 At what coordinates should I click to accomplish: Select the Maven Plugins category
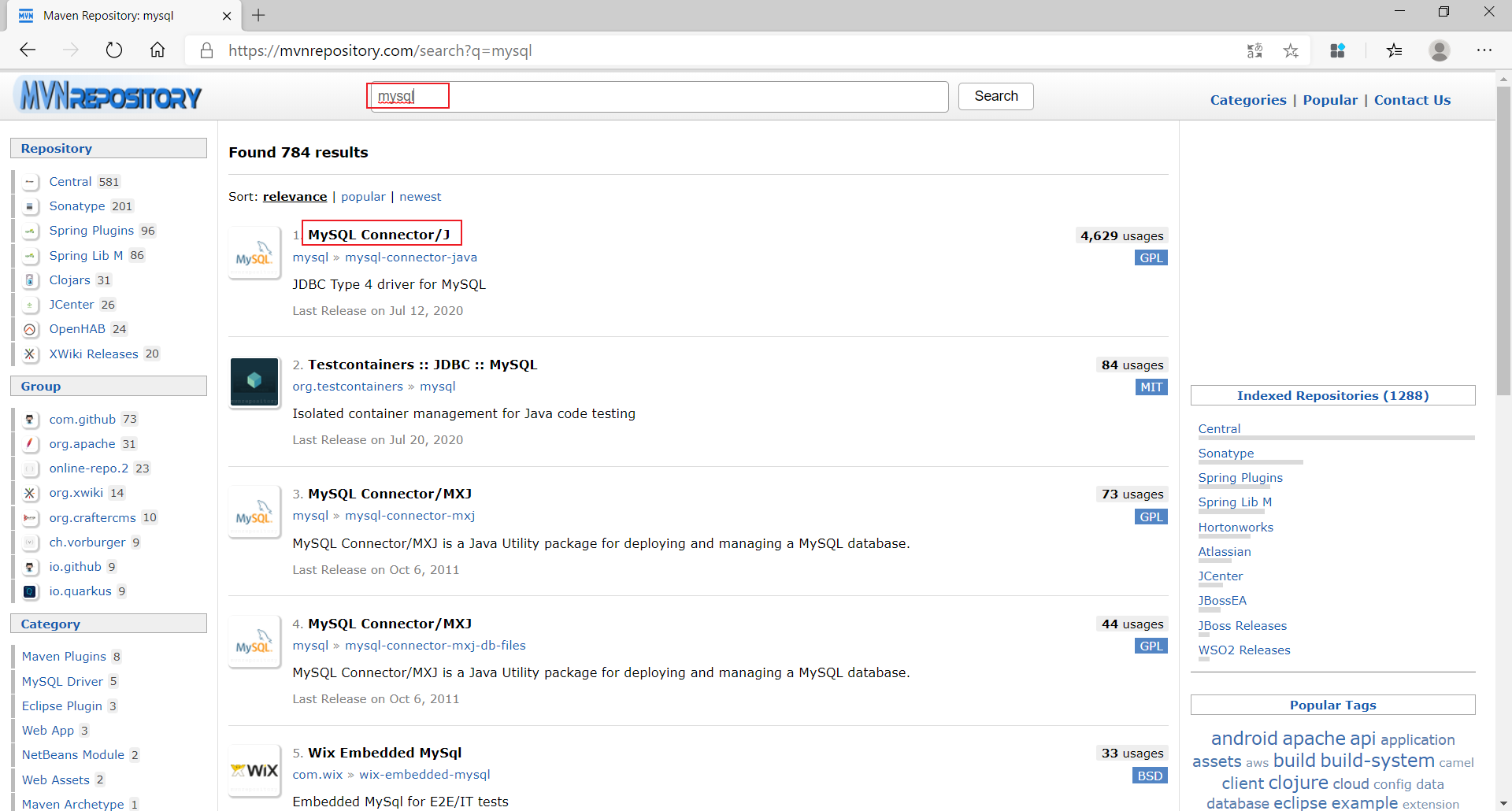pos(64,657)
